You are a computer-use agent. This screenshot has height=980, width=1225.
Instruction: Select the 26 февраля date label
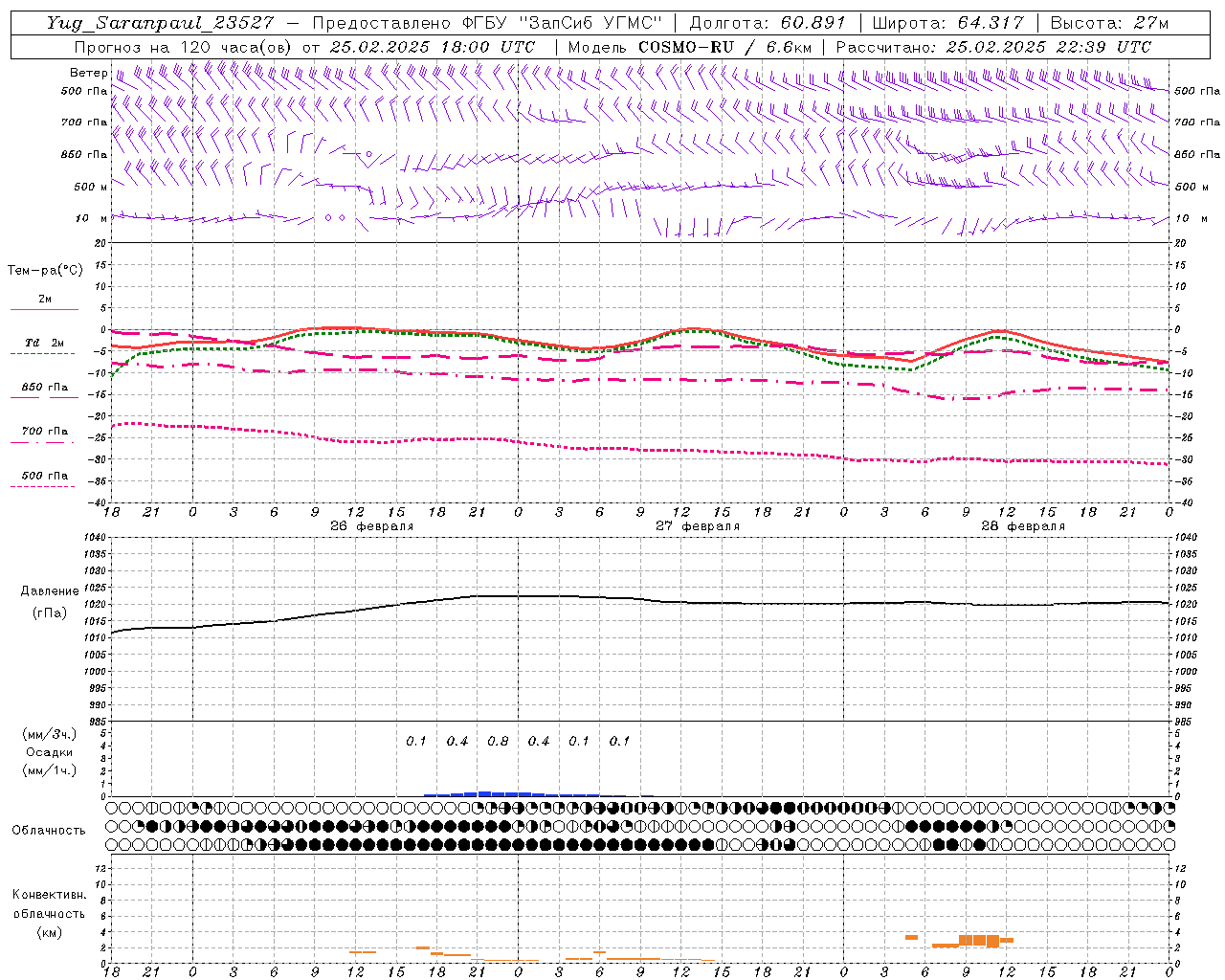[x=372, y=526]
